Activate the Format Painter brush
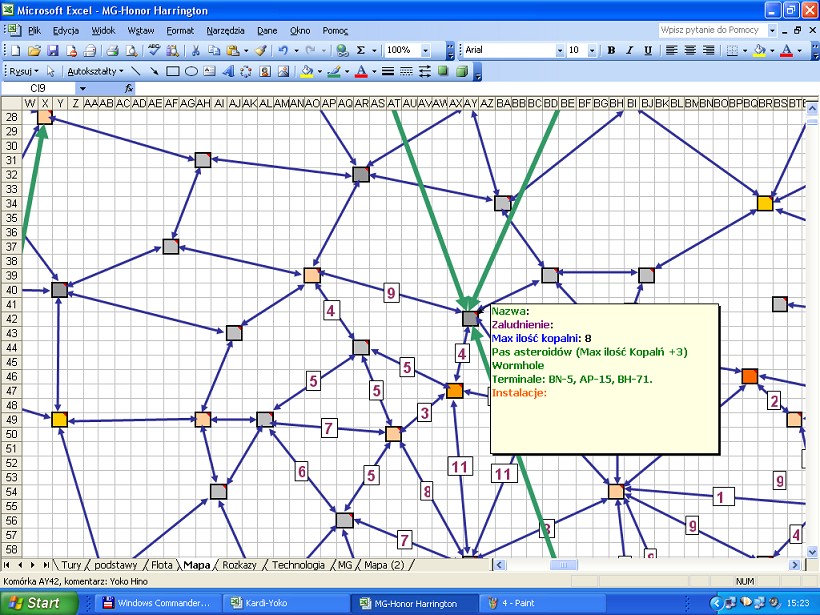Viewport: 820px width, 615px height. click(x=261, y=50)
